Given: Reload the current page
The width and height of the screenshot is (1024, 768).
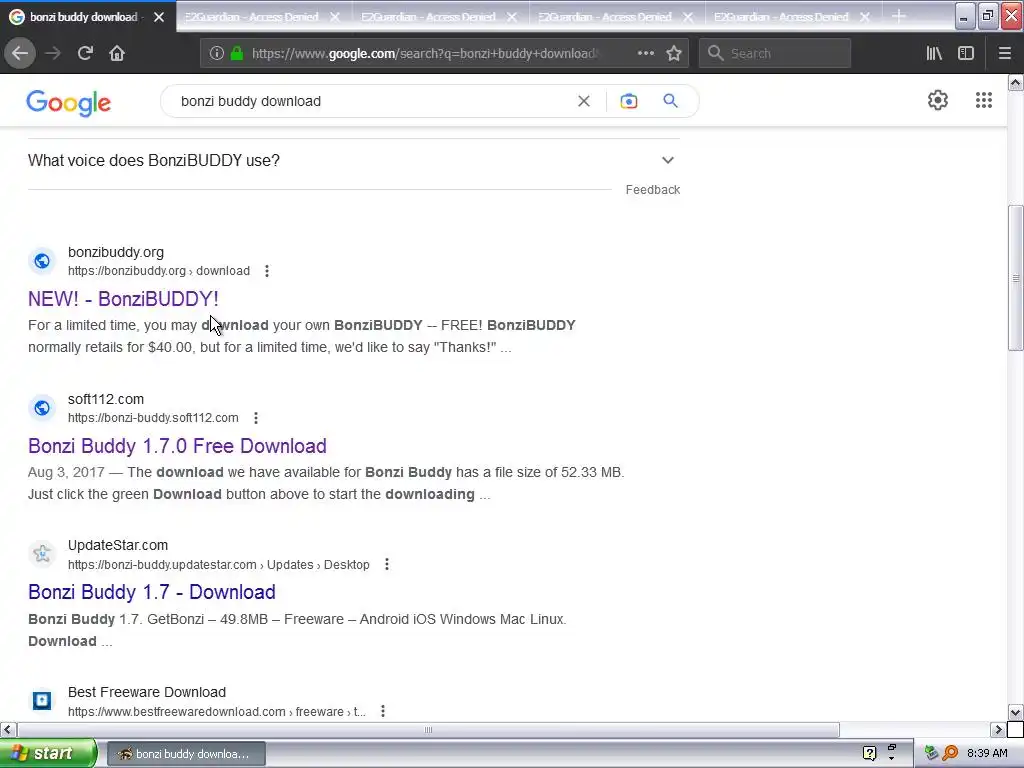Looking at the screenshot, I should coord(85,54).
